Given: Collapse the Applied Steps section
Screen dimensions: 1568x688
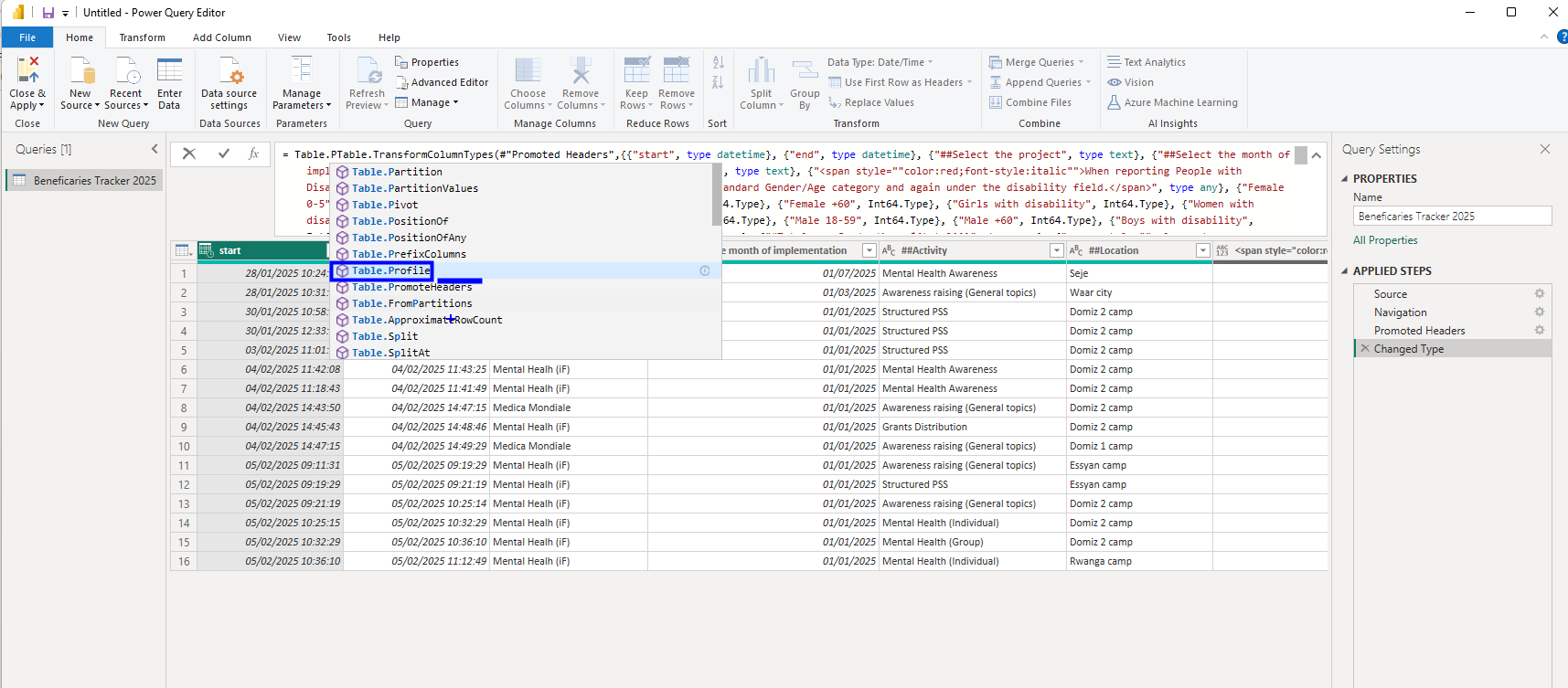Looking at the screenshot, I should (1345, 271).
